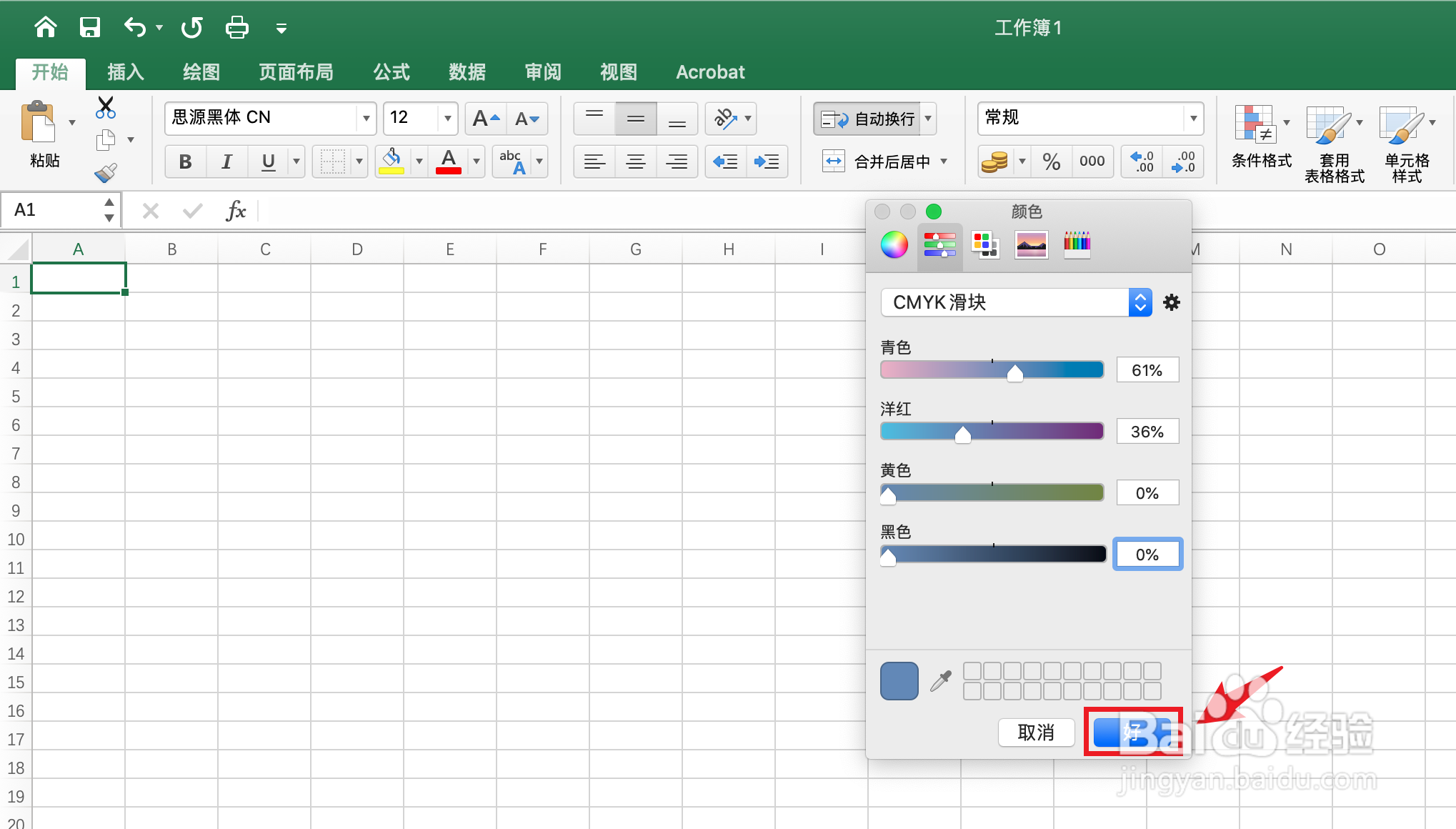Switch to the pencils color picker
1456x829 pixels.
[x=1077, y=245]
